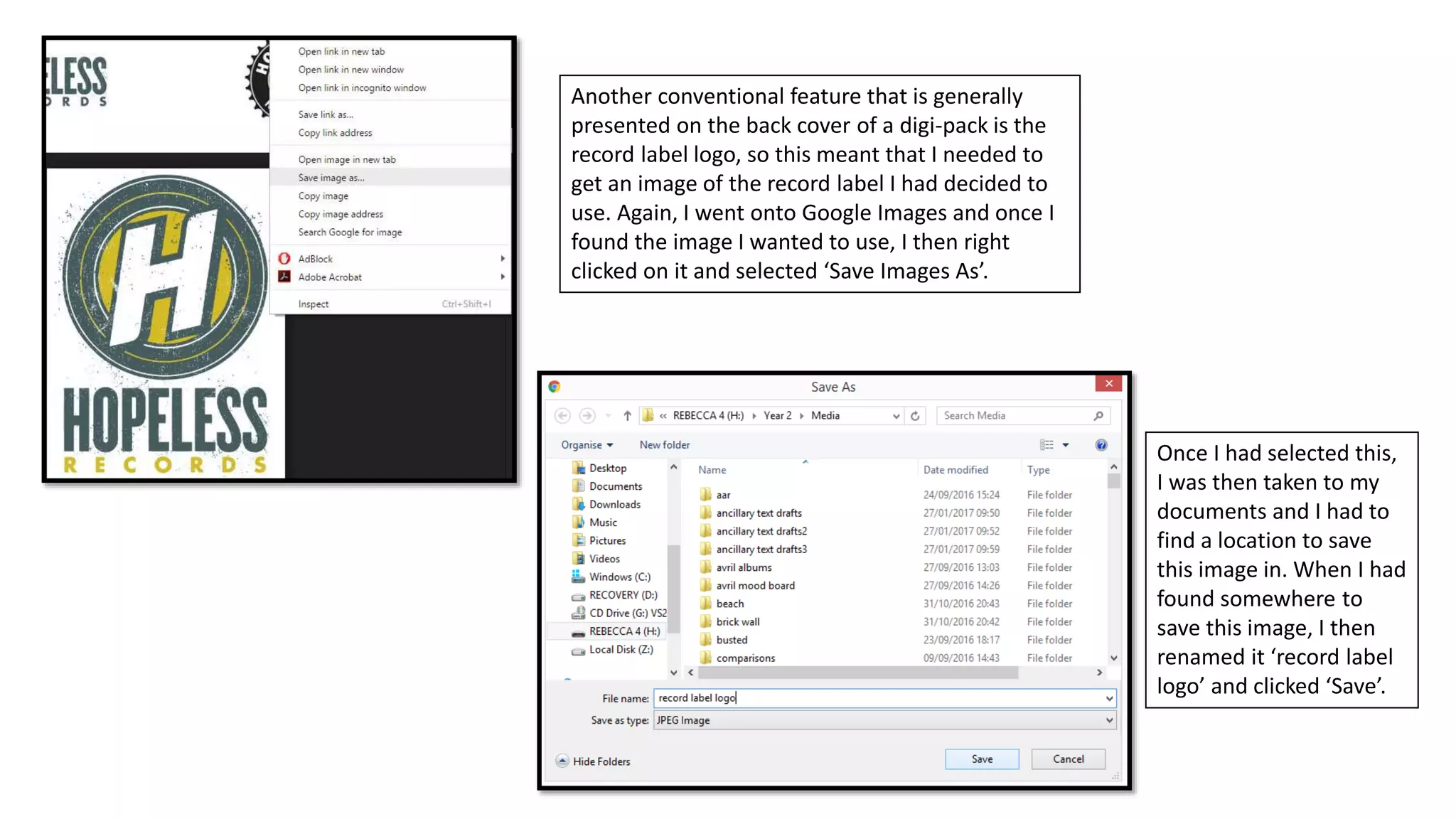The width and height of the screenshot is (1456, 819).
Task: Open the Save as type dropdown
Action: [1108, 720]
